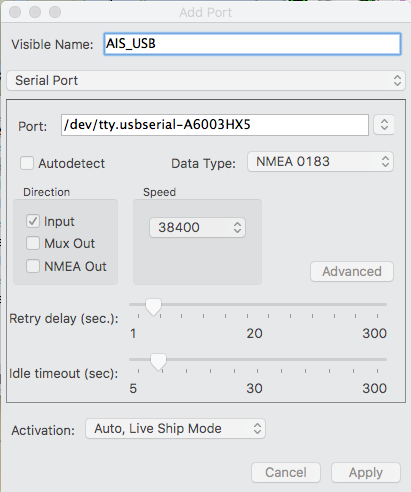Viewport: 411px width, 492px height.
Task: Enable the Mux Out checkbox
Action: (33, 243)
